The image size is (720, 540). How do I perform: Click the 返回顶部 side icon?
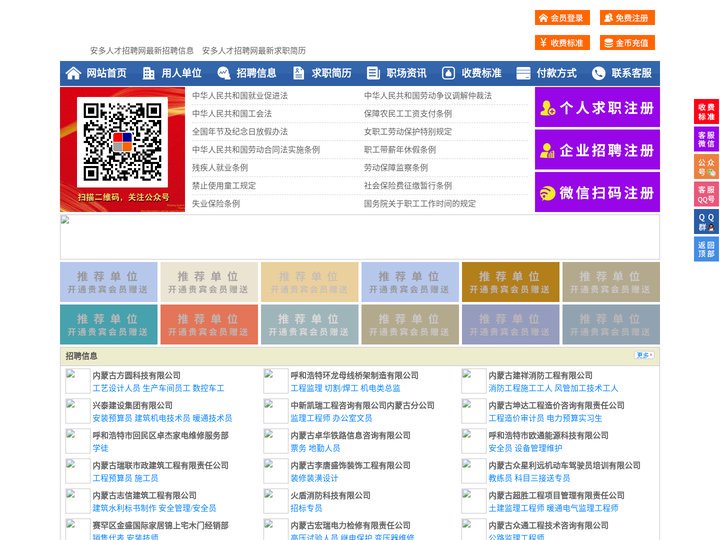(x=706, y=249)
